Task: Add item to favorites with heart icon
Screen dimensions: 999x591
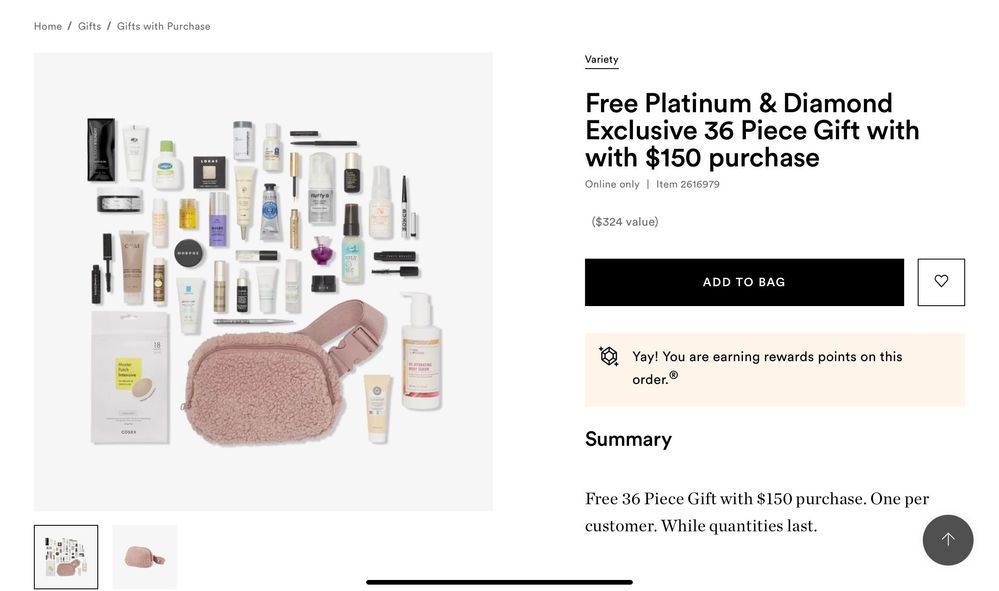Action: (940, 281)
